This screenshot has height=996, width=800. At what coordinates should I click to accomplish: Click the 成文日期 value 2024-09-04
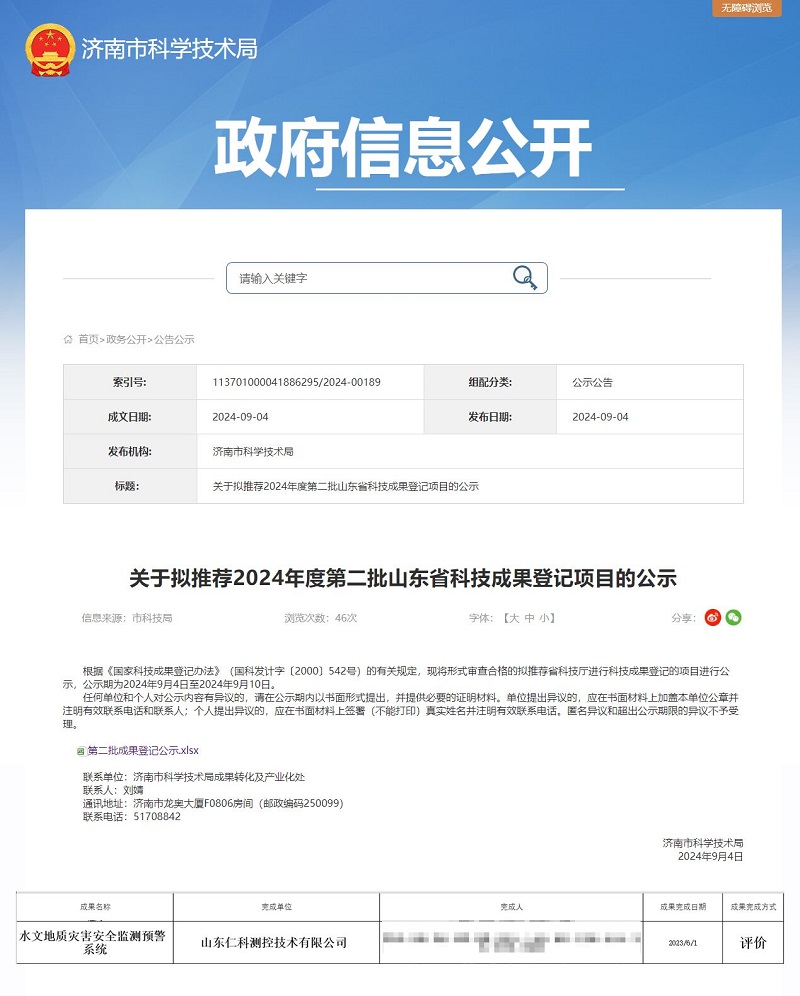[240, 417]
